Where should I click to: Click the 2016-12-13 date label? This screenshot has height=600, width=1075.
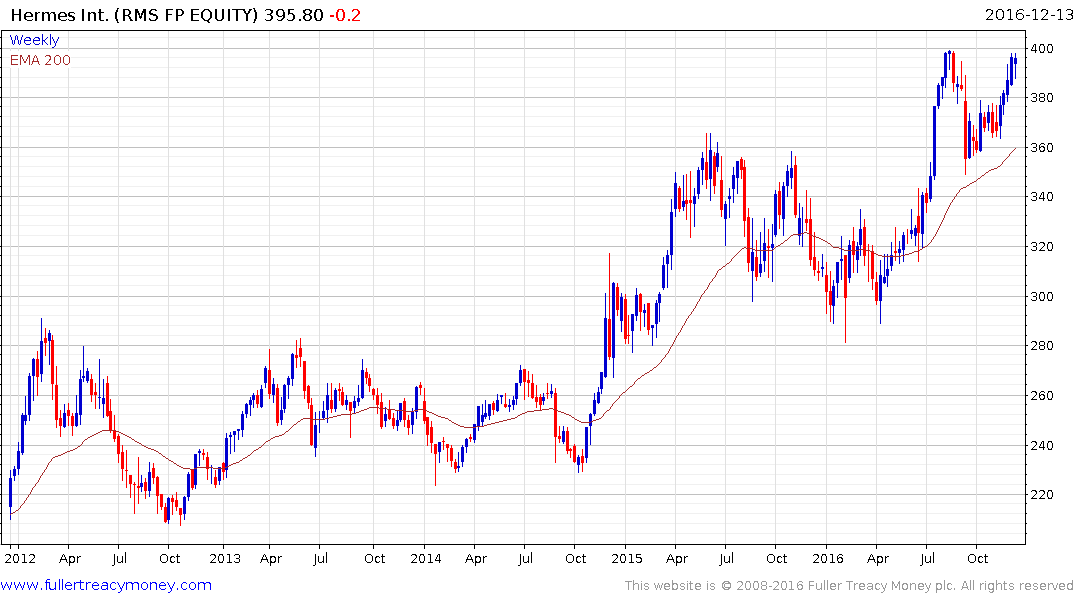coord(1029,15)
